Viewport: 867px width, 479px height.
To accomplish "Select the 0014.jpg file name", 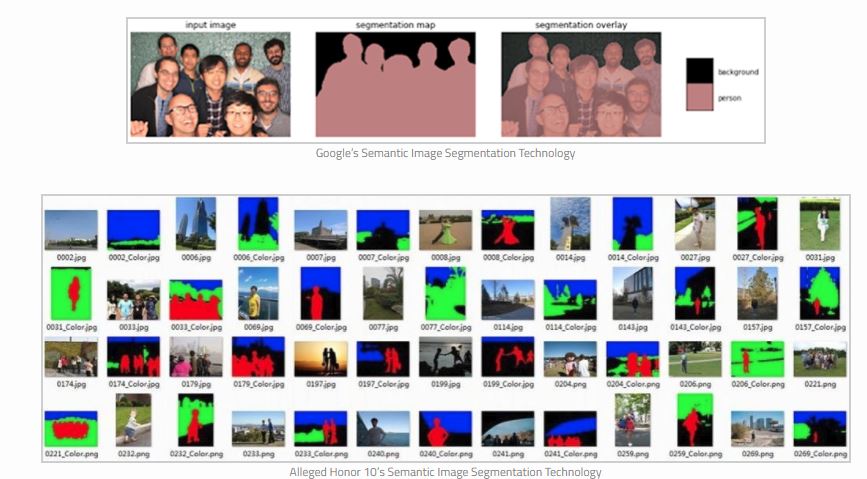I will click(x=570, y=258).
